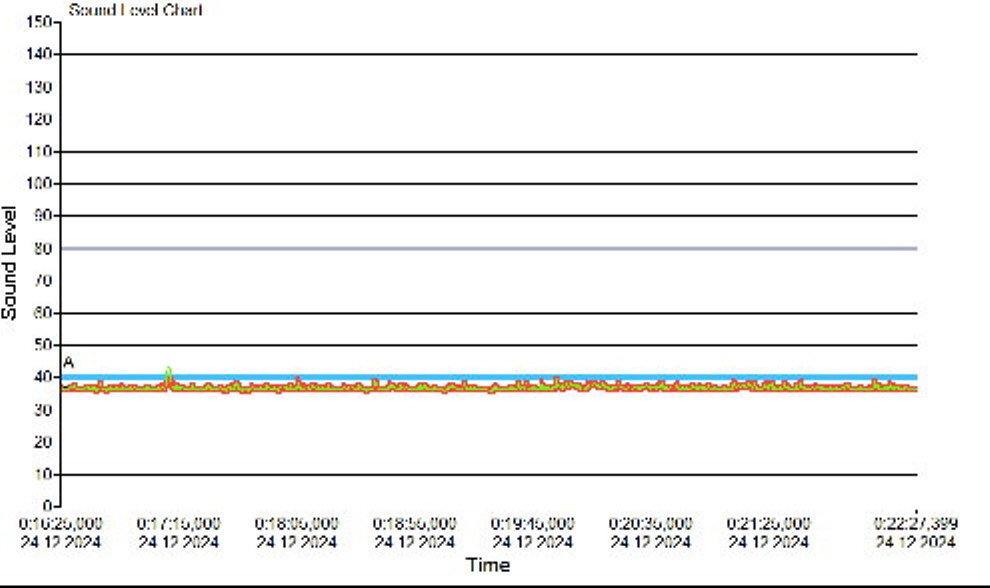Click the Sound Level Chart title
990x588 pixels.
pos(135,11)
